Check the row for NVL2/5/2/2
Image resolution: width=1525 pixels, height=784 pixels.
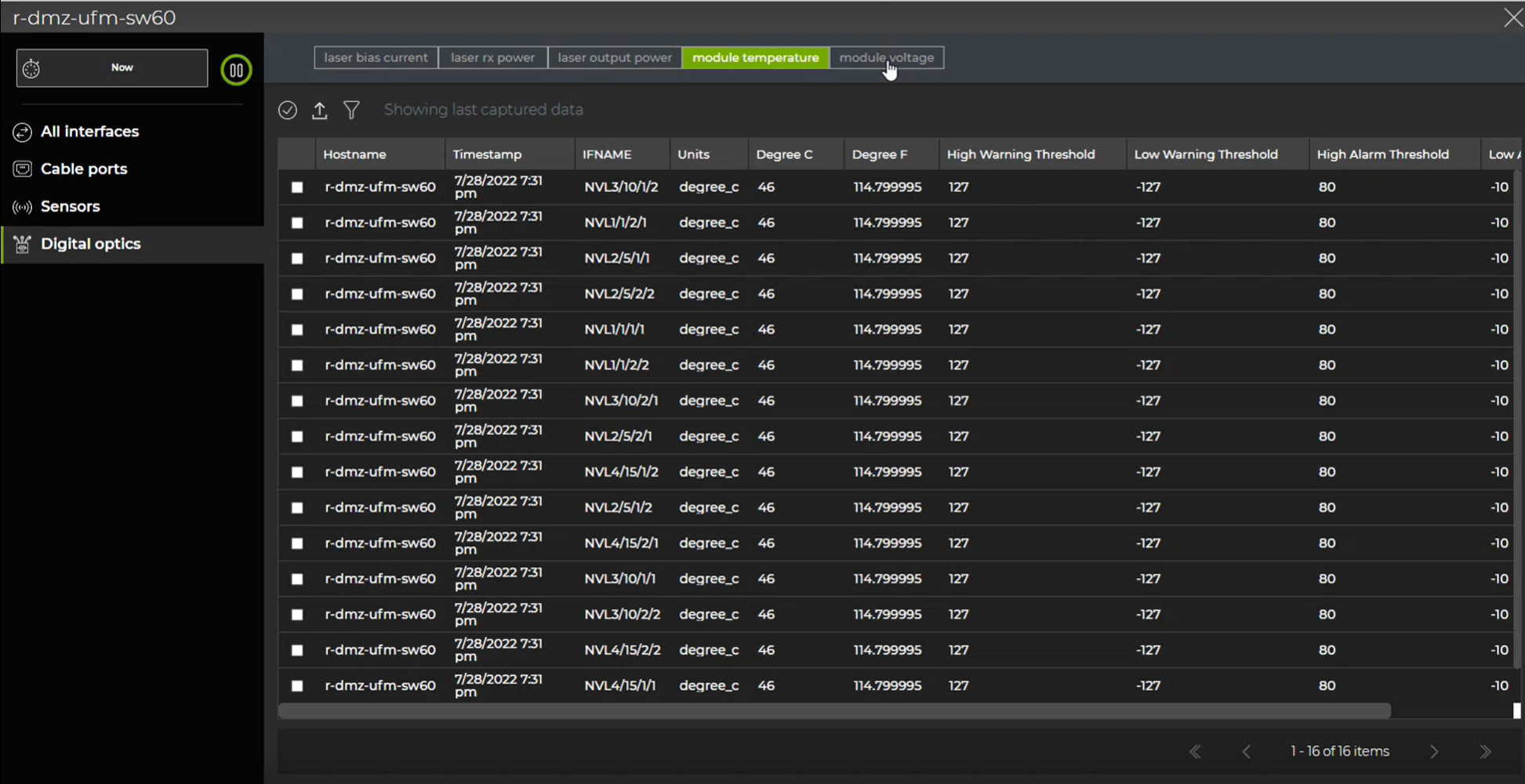click(x=297, y=294)
